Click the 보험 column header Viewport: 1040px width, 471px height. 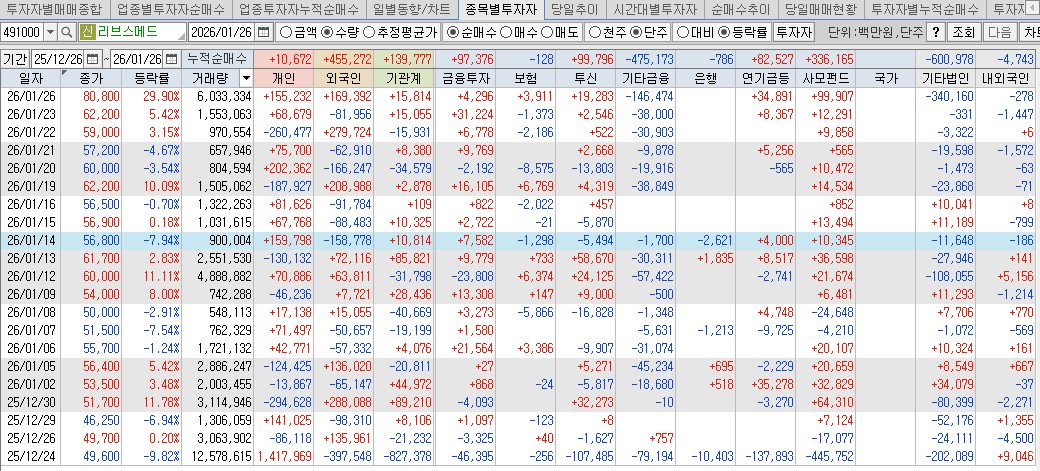tap(524, 78)
